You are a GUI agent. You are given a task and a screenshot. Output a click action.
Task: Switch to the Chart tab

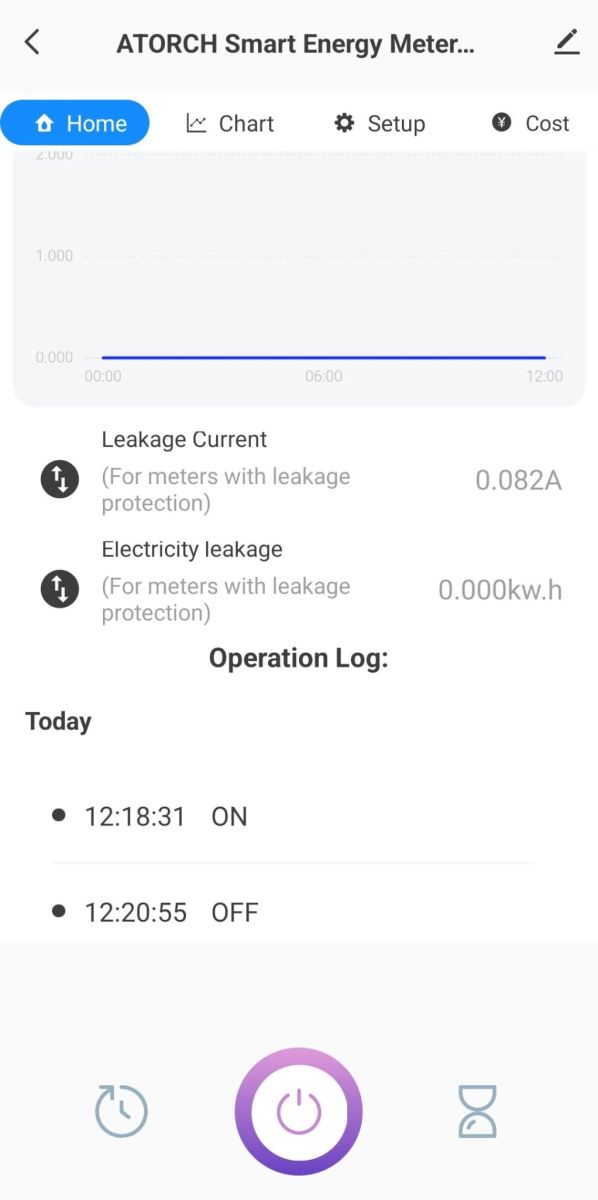pyautogui.click(x=230, y=123)
